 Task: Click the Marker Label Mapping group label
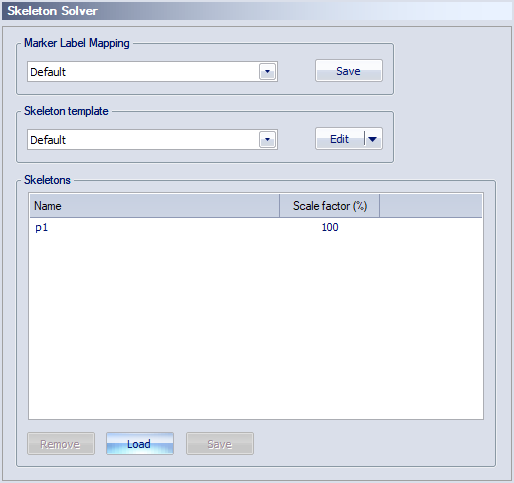(77, 43)
